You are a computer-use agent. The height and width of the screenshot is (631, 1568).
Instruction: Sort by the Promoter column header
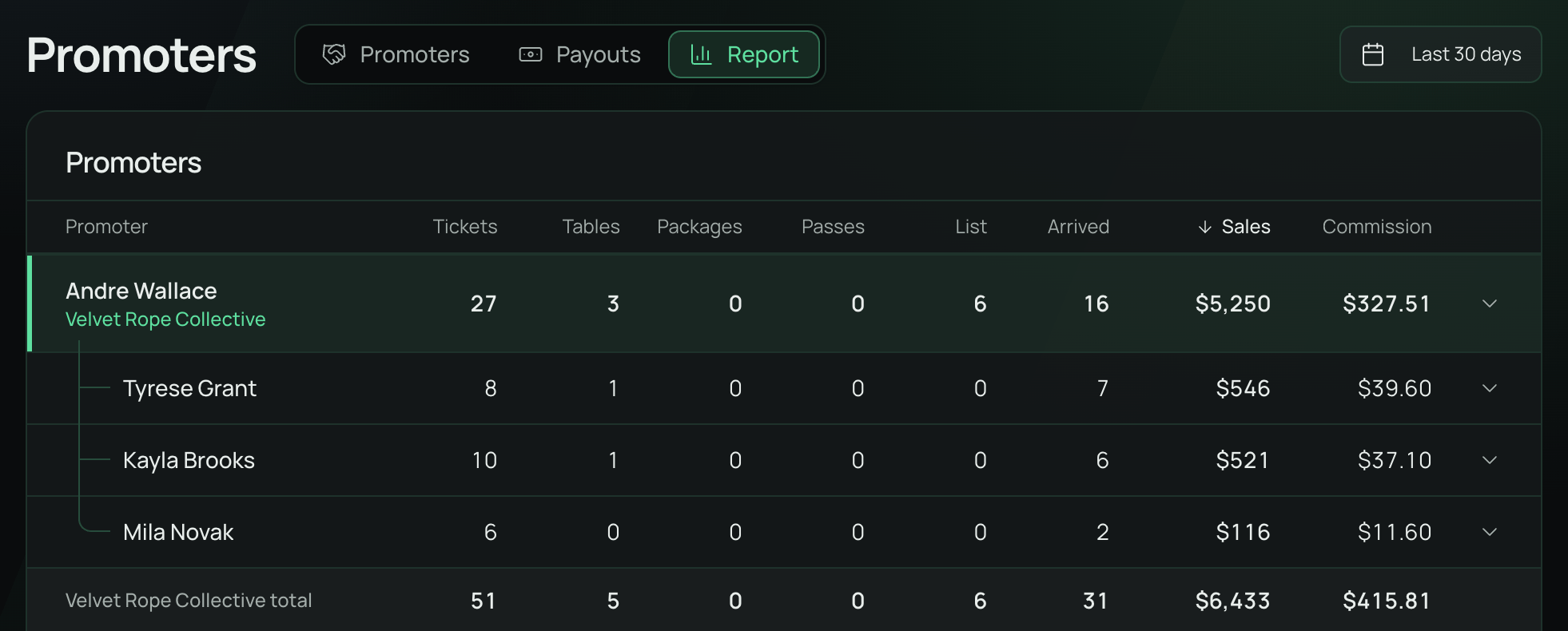tap(106, 227)
